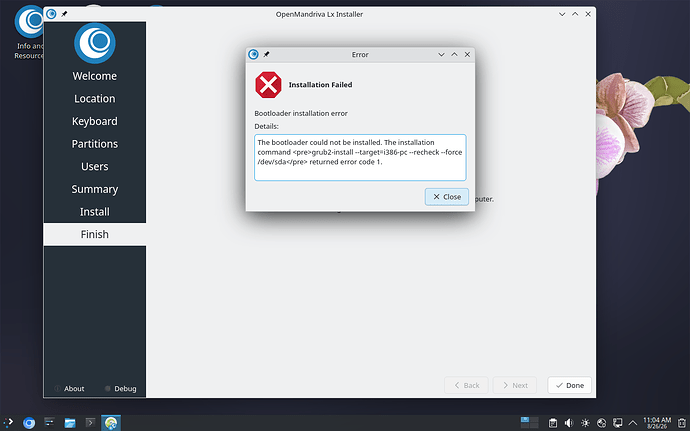Open the clipboard tray icon
Viewport: 690px width, 431px height.
point(553,423)
